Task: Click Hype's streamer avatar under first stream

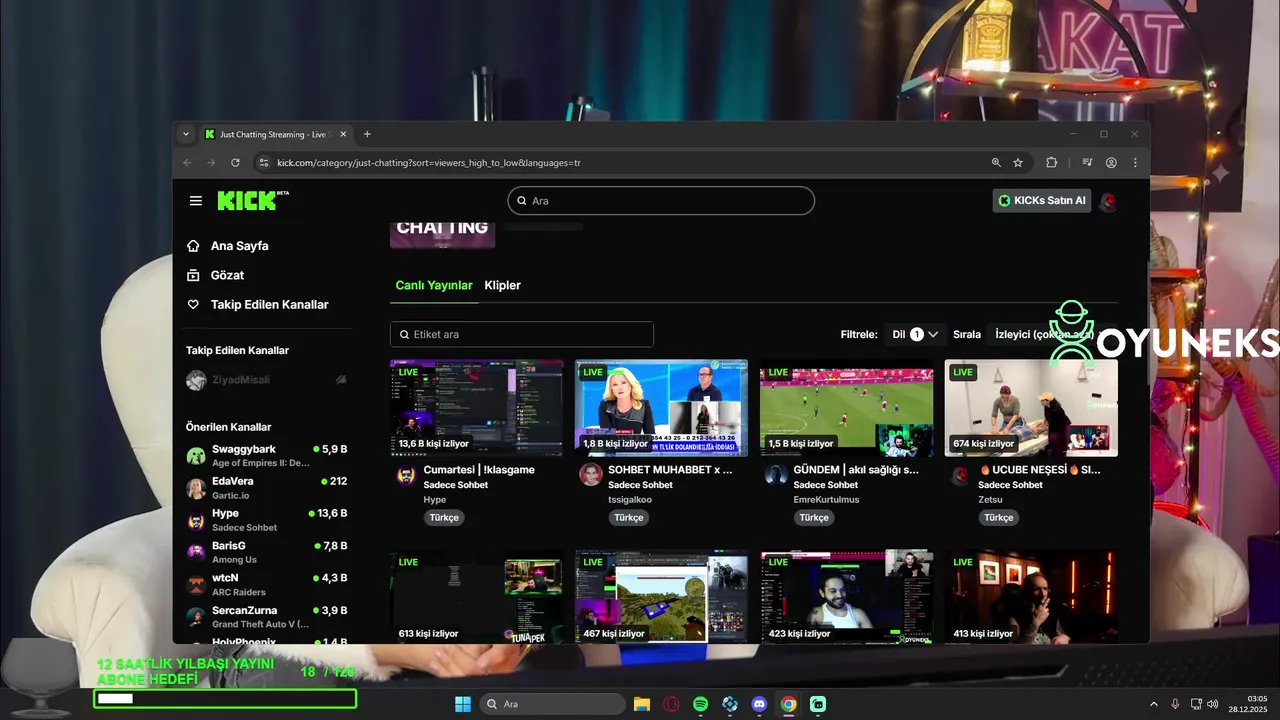Action: pos(406,475)
